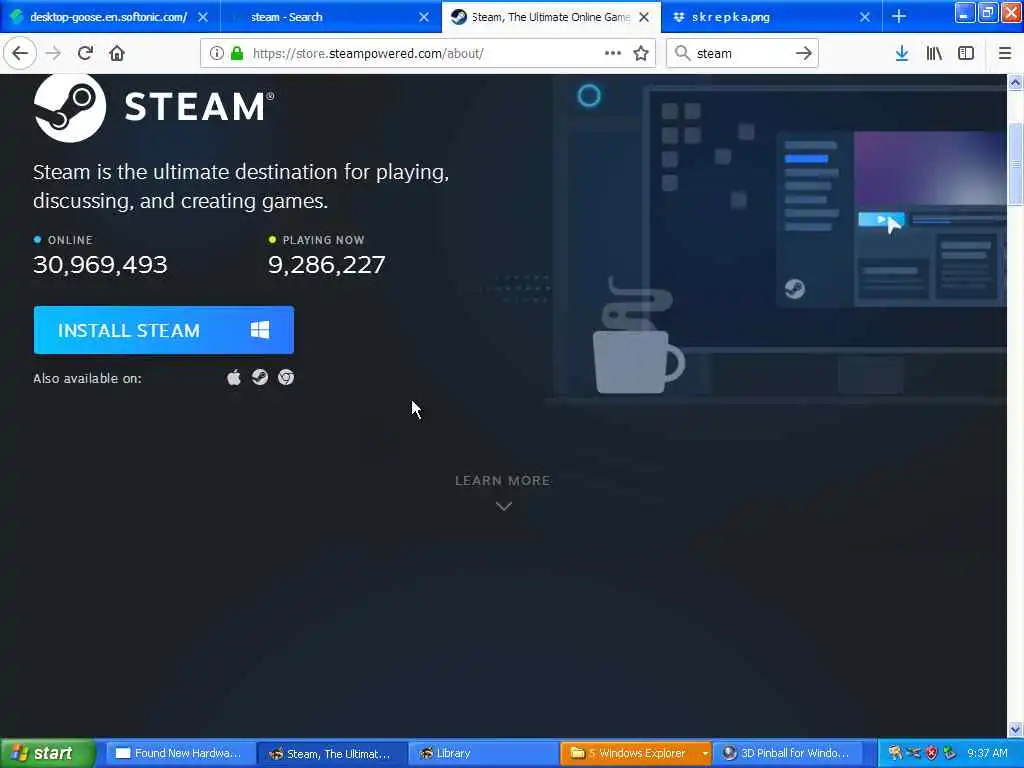Screen dimensions: 1024x768
Task: Reload the Steam page
Action: (x=85, y=53)
